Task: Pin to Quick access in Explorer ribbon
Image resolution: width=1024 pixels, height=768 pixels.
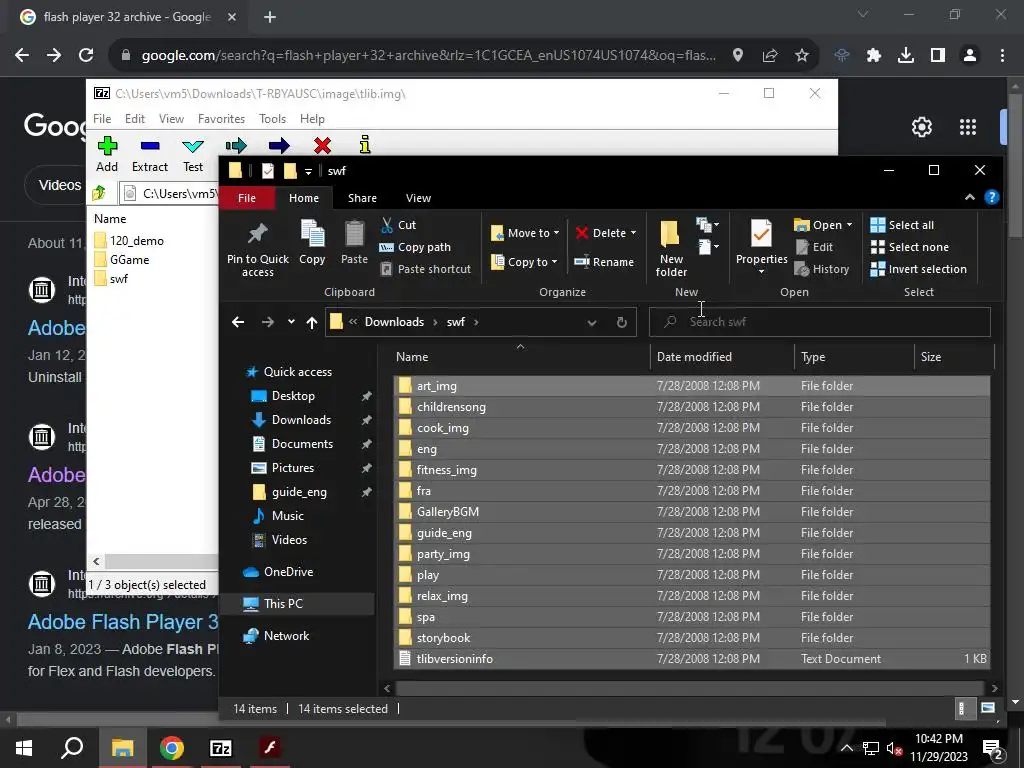Action: pyautogui.click(x=258, y=249)
